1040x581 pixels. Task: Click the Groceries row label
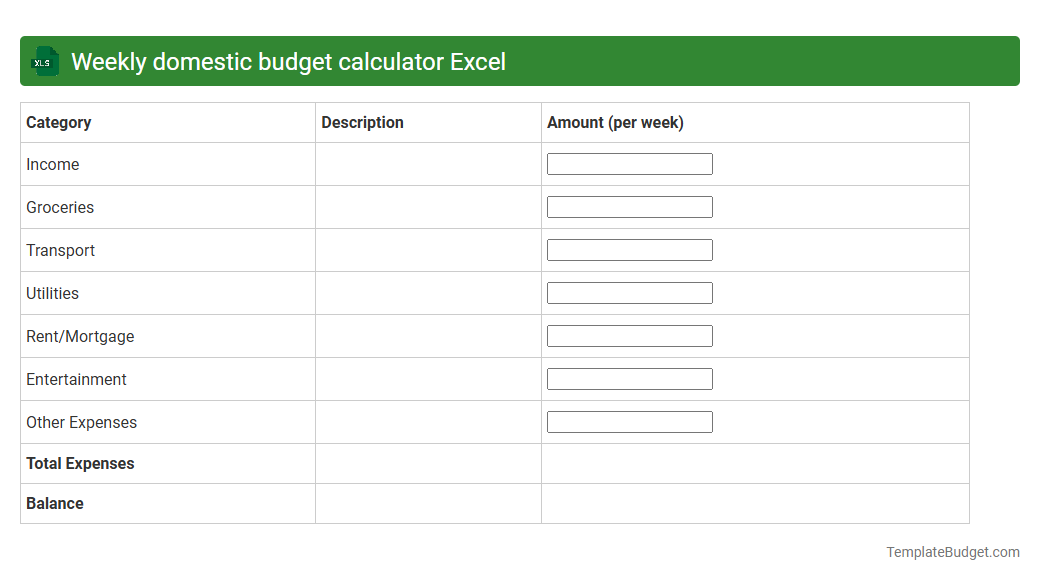(x=60, y=207)
